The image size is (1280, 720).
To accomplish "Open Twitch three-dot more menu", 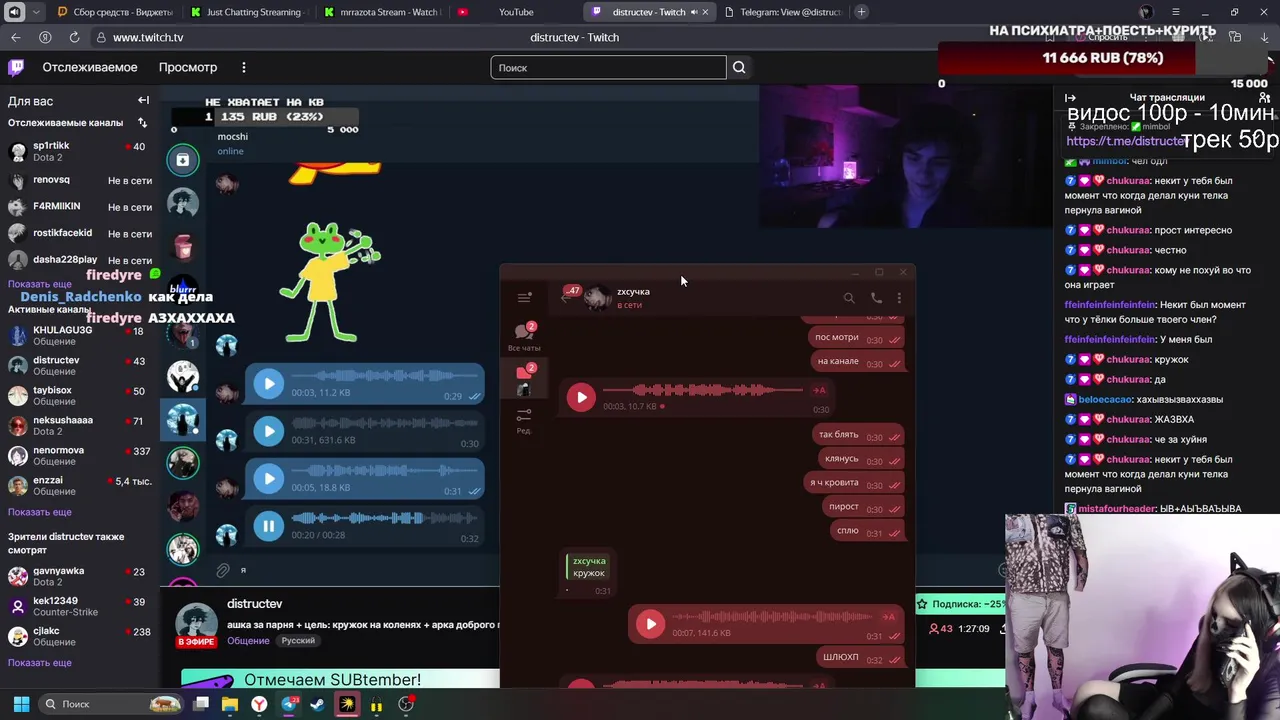I will click(243, 67).
